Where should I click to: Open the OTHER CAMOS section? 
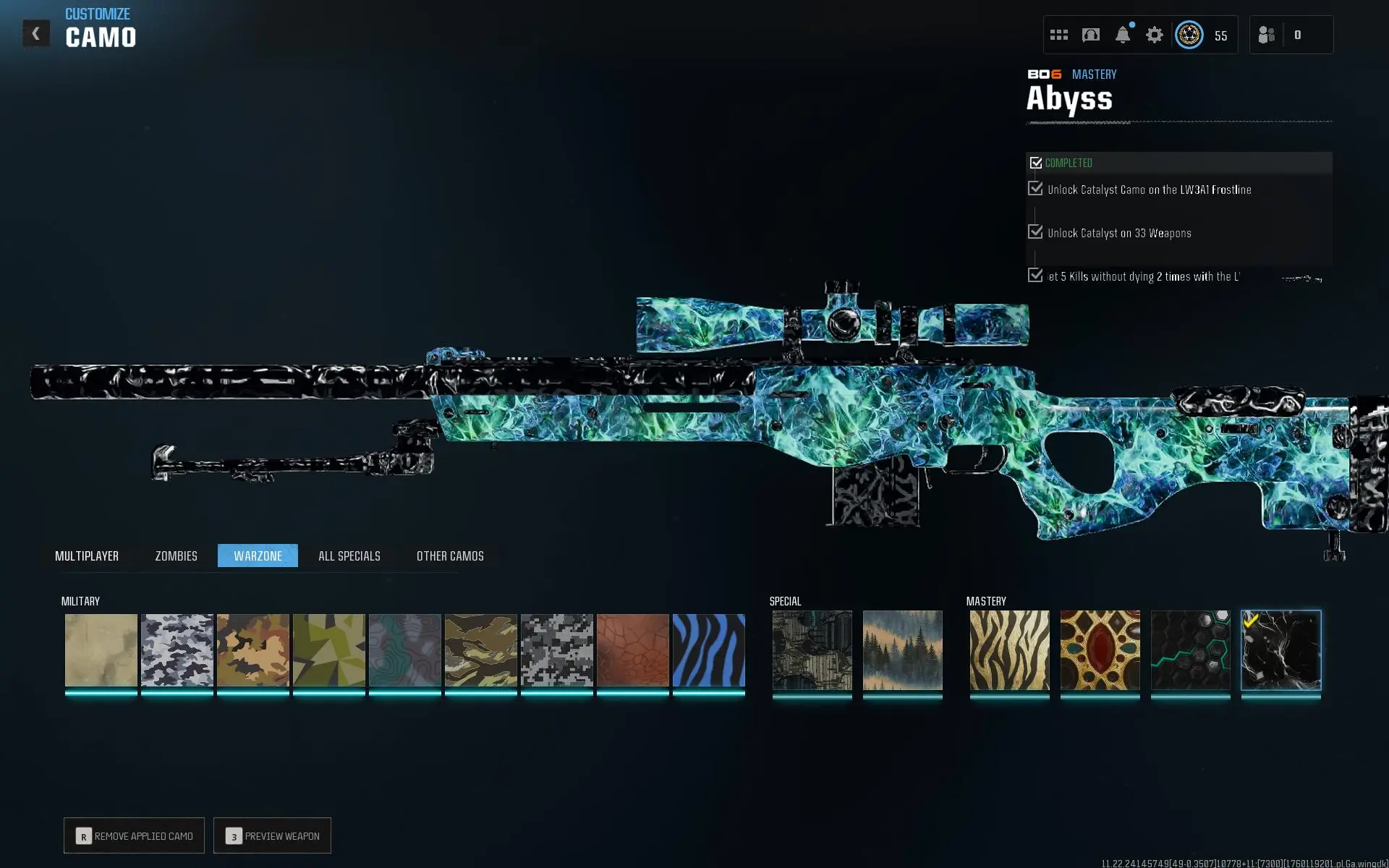coord(449,556)
